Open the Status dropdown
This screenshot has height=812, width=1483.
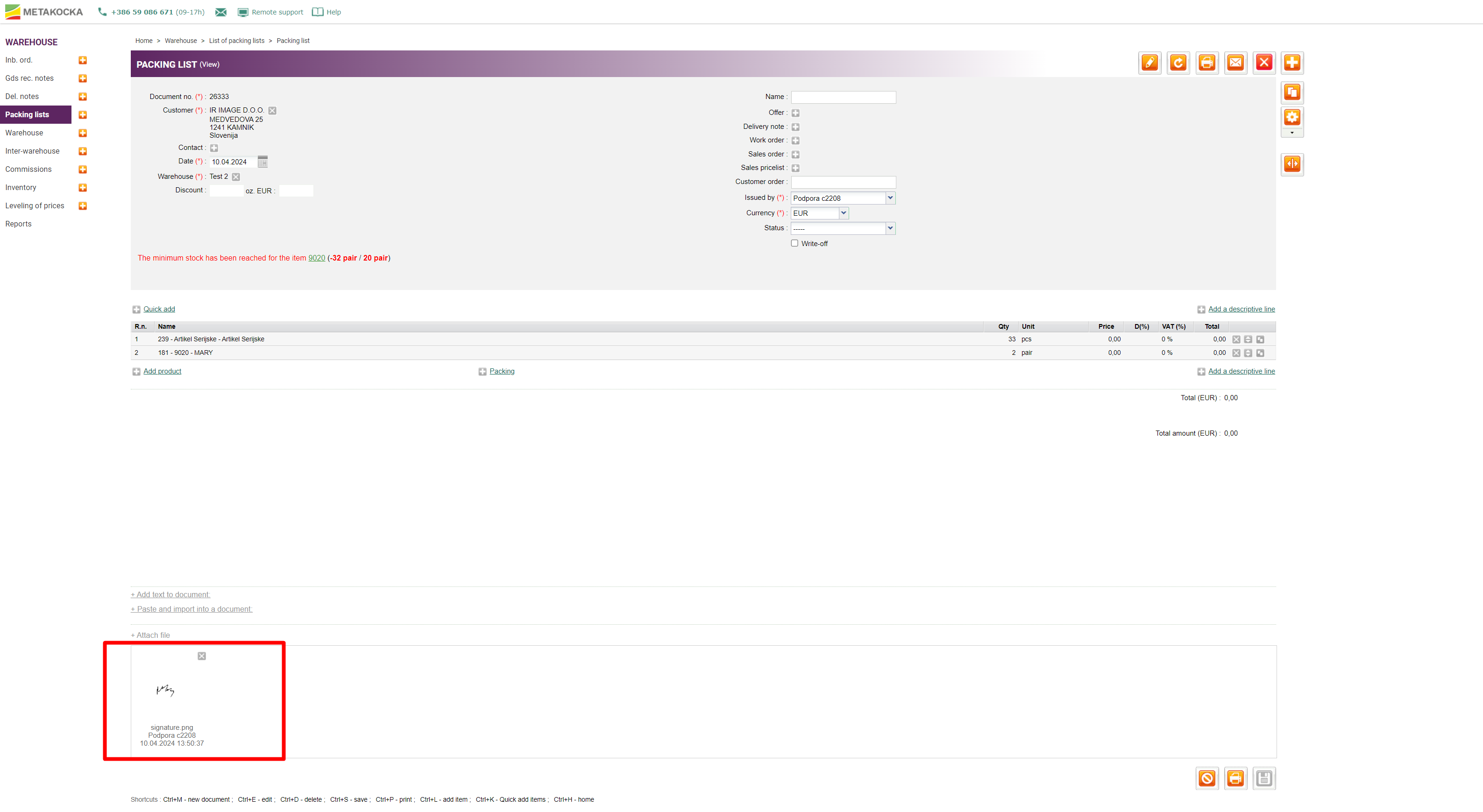coord(890,228)
